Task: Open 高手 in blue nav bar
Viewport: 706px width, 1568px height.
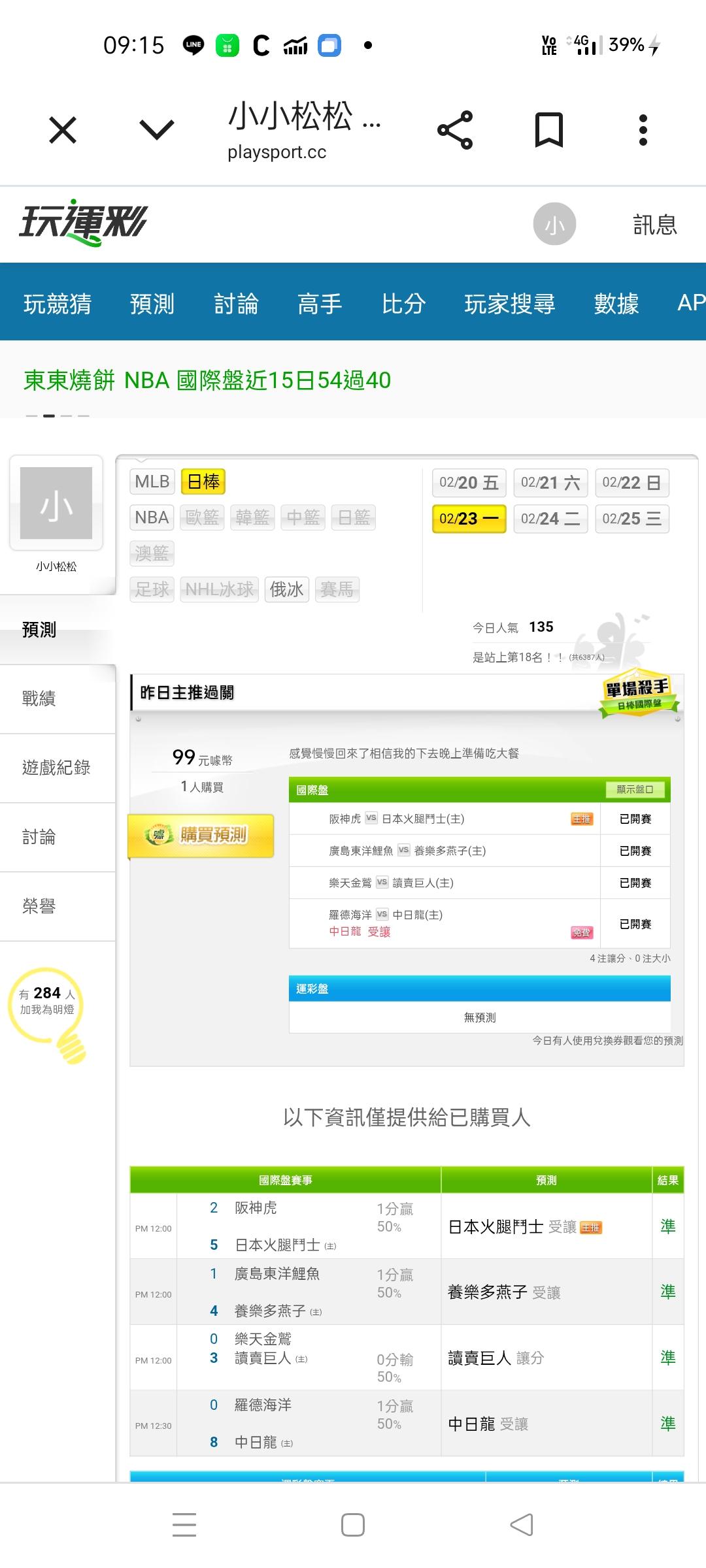Action: (x=320, y=303)
